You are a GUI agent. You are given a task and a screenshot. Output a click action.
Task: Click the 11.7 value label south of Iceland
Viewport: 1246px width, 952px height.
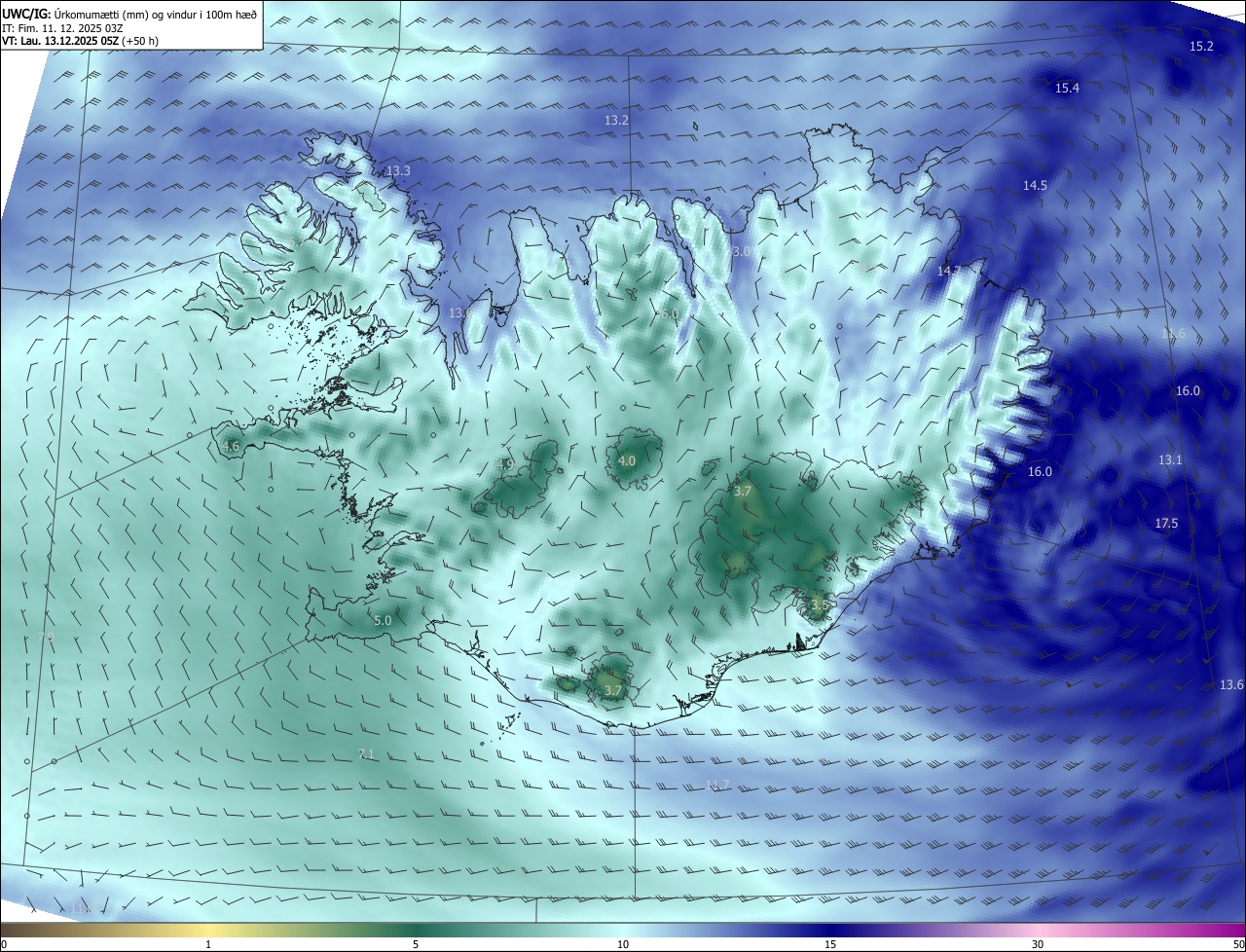[x=717, y=786]
